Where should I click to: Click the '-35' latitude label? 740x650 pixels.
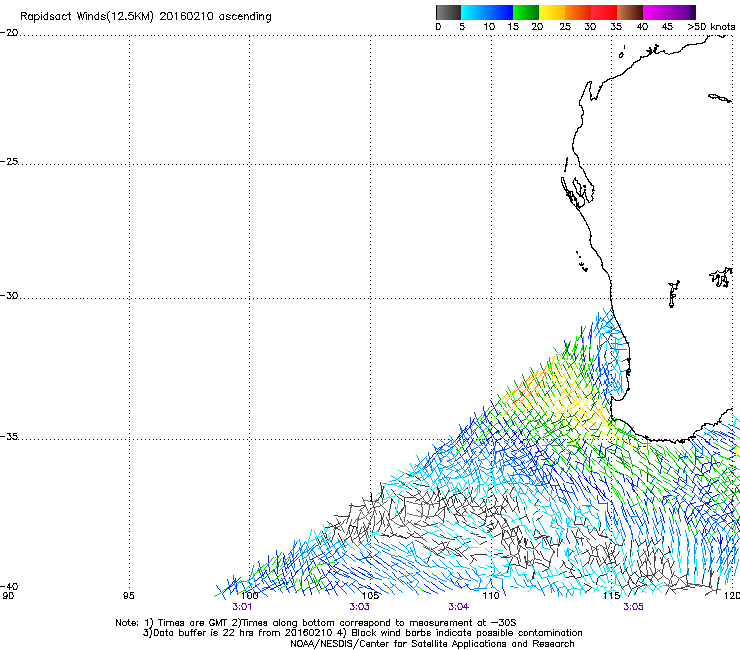pyautogui.click(x=9, y=437)
